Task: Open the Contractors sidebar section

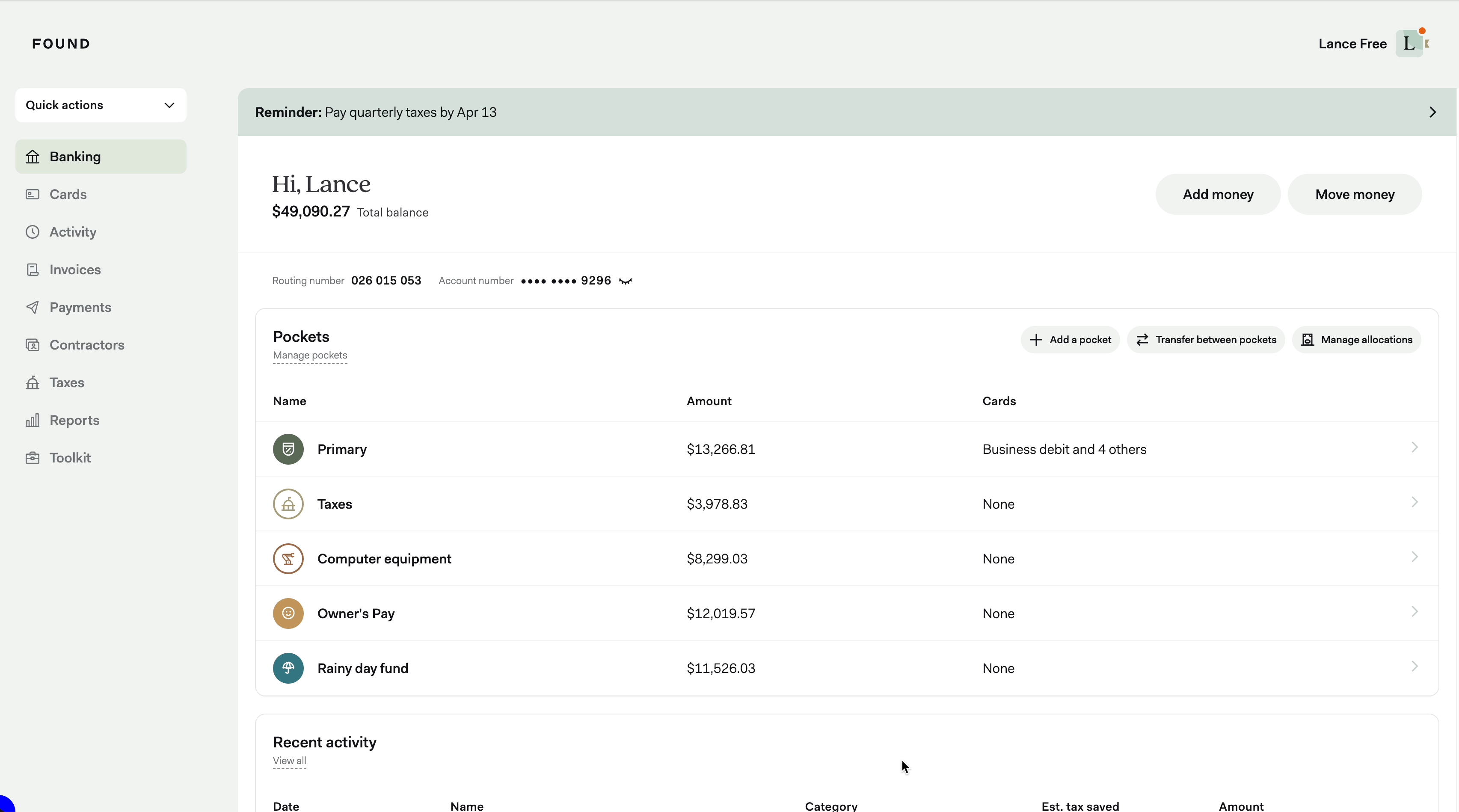Action: [x=87, y=345]
